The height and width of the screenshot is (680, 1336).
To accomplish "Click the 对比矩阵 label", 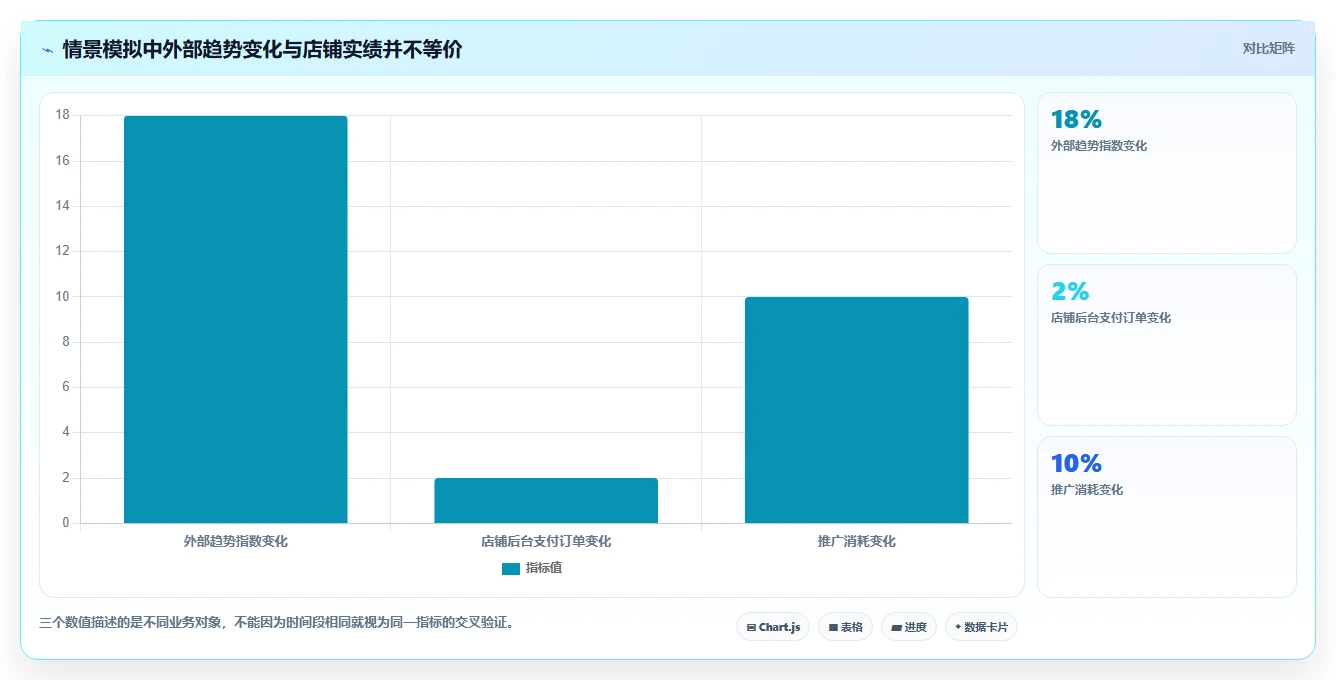I will pos(1269,48).
